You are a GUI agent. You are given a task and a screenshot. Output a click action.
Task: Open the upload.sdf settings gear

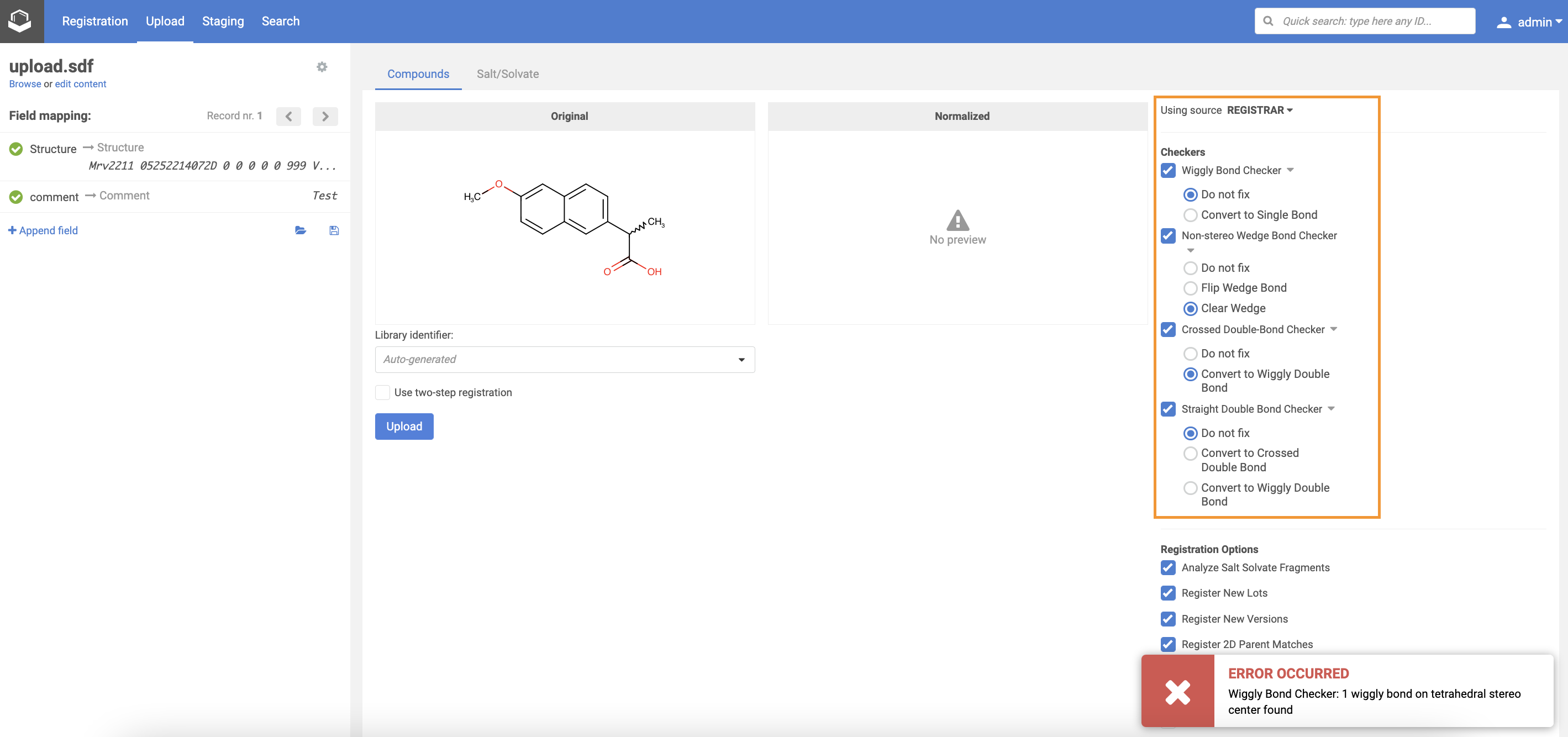[x=322, y=67]
